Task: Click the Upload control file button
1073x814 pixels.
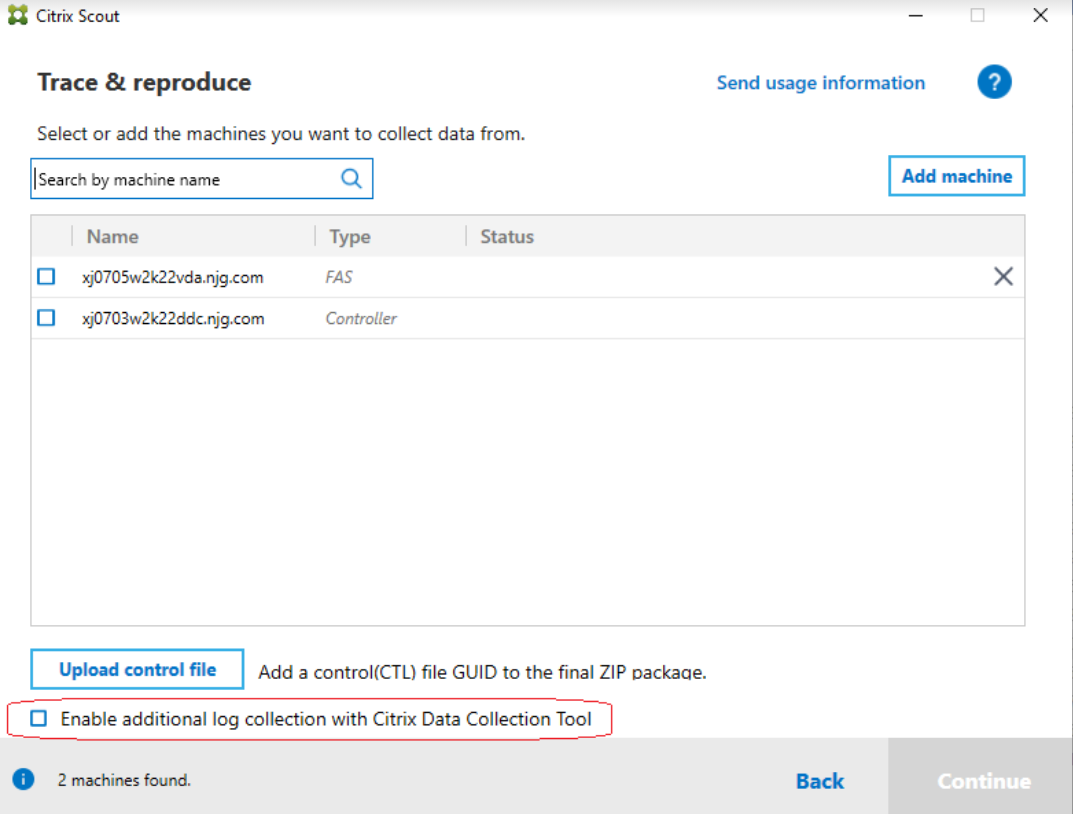Action: tap(137, 669)
